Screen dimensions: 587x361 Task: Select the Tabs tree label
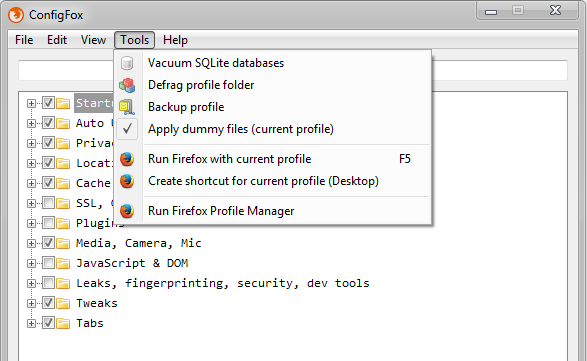[90, 323]
